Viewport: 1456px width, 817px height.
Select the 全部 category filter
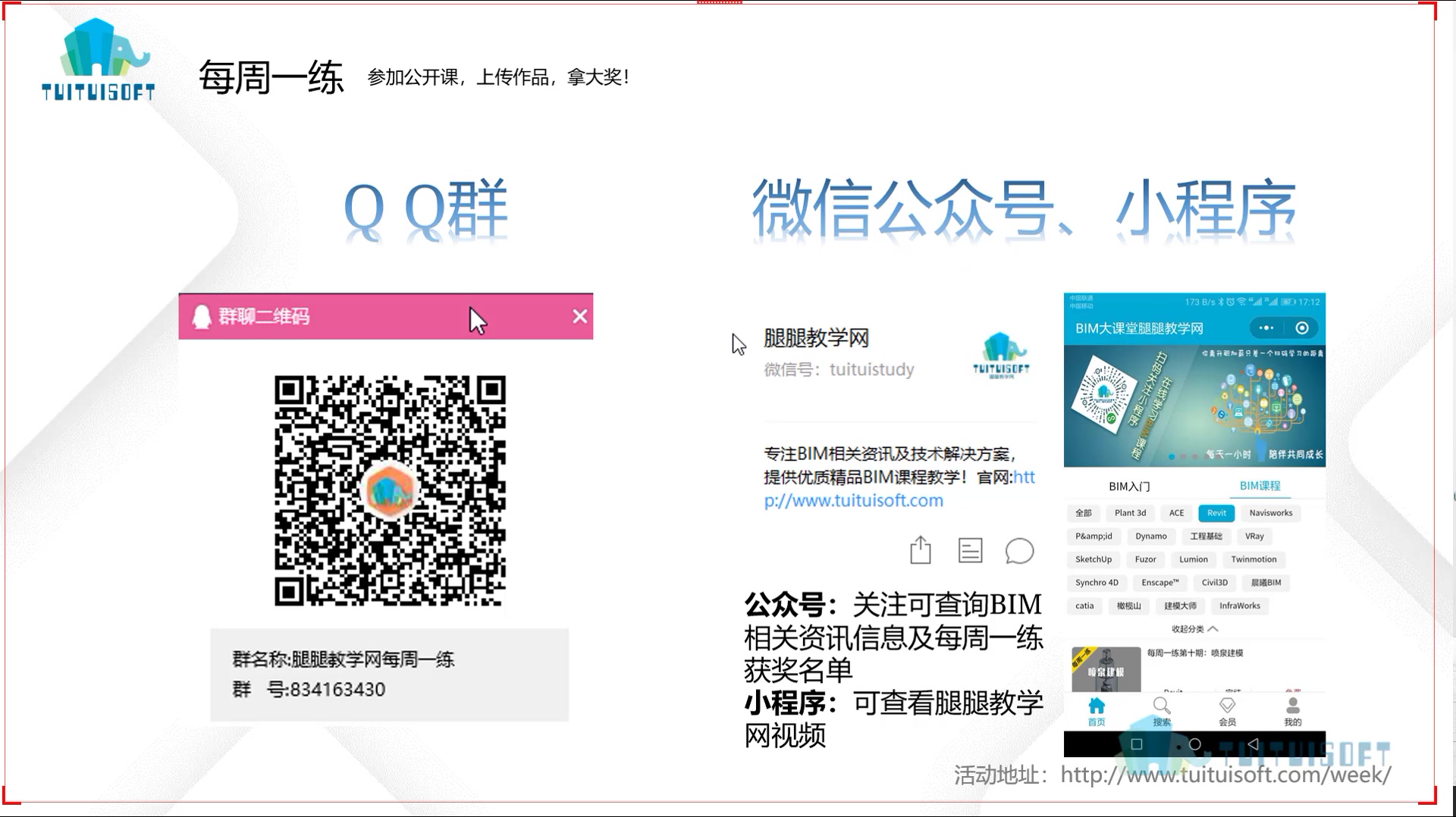[1084, 513]
